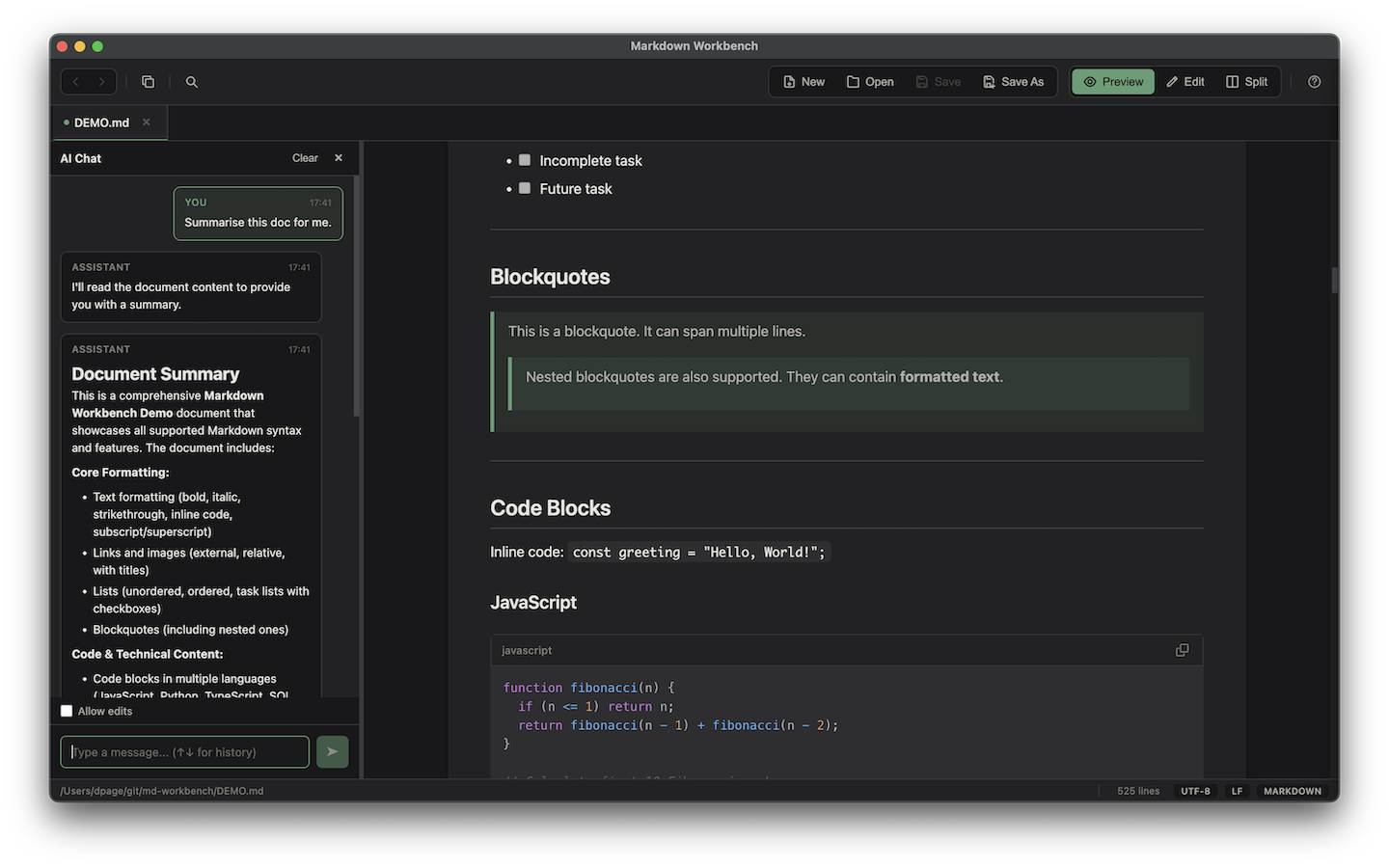Image resolution: width=1389 pixels, height=868 pixels.
Task: Create a new document with the New icon
Action: pos(802,81)
